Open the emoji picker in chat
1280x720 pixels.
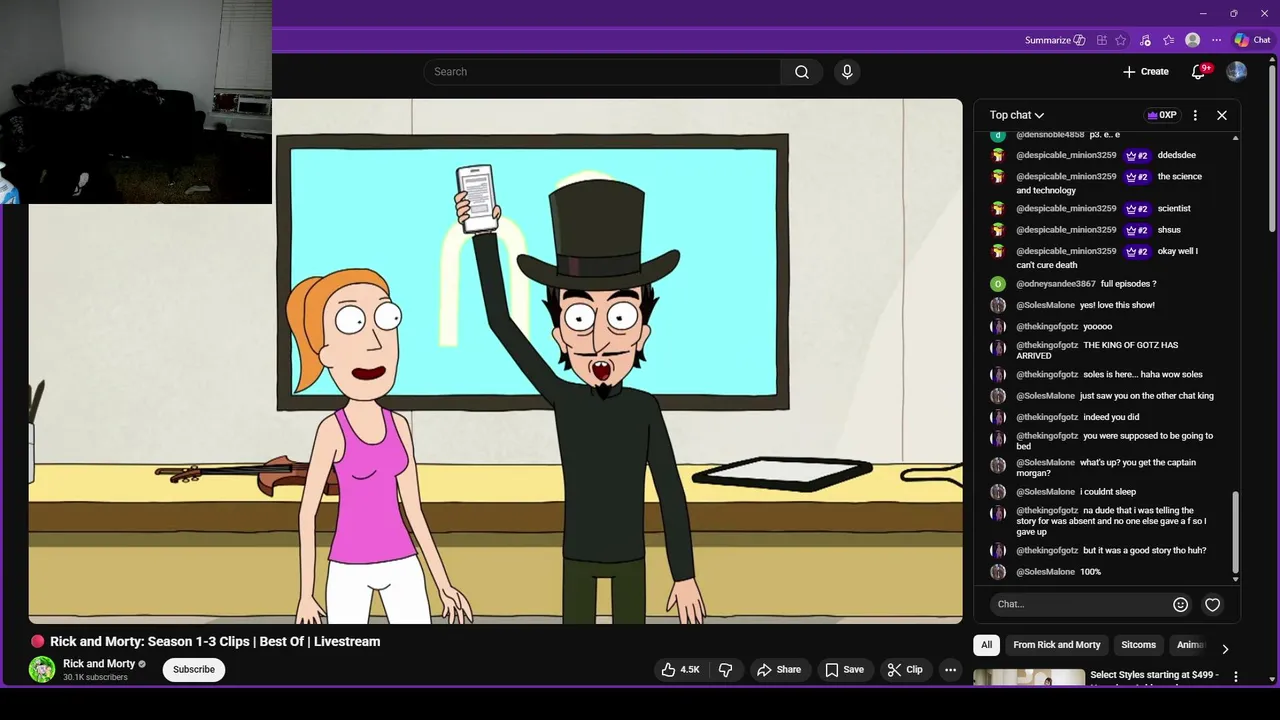pyautogui.click(x=1180, y=604)
